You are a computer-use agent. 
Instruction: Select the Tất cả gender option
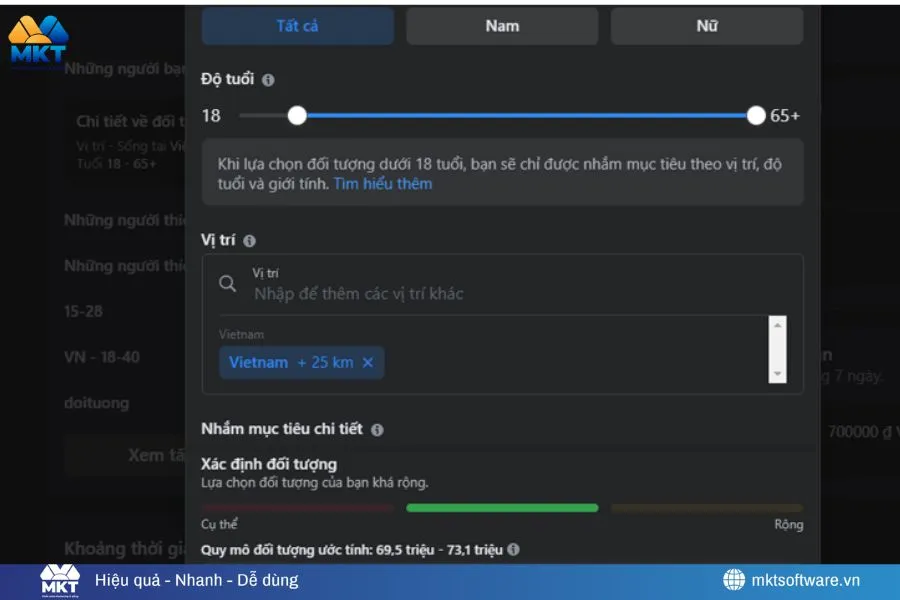(x=297, y=25)
